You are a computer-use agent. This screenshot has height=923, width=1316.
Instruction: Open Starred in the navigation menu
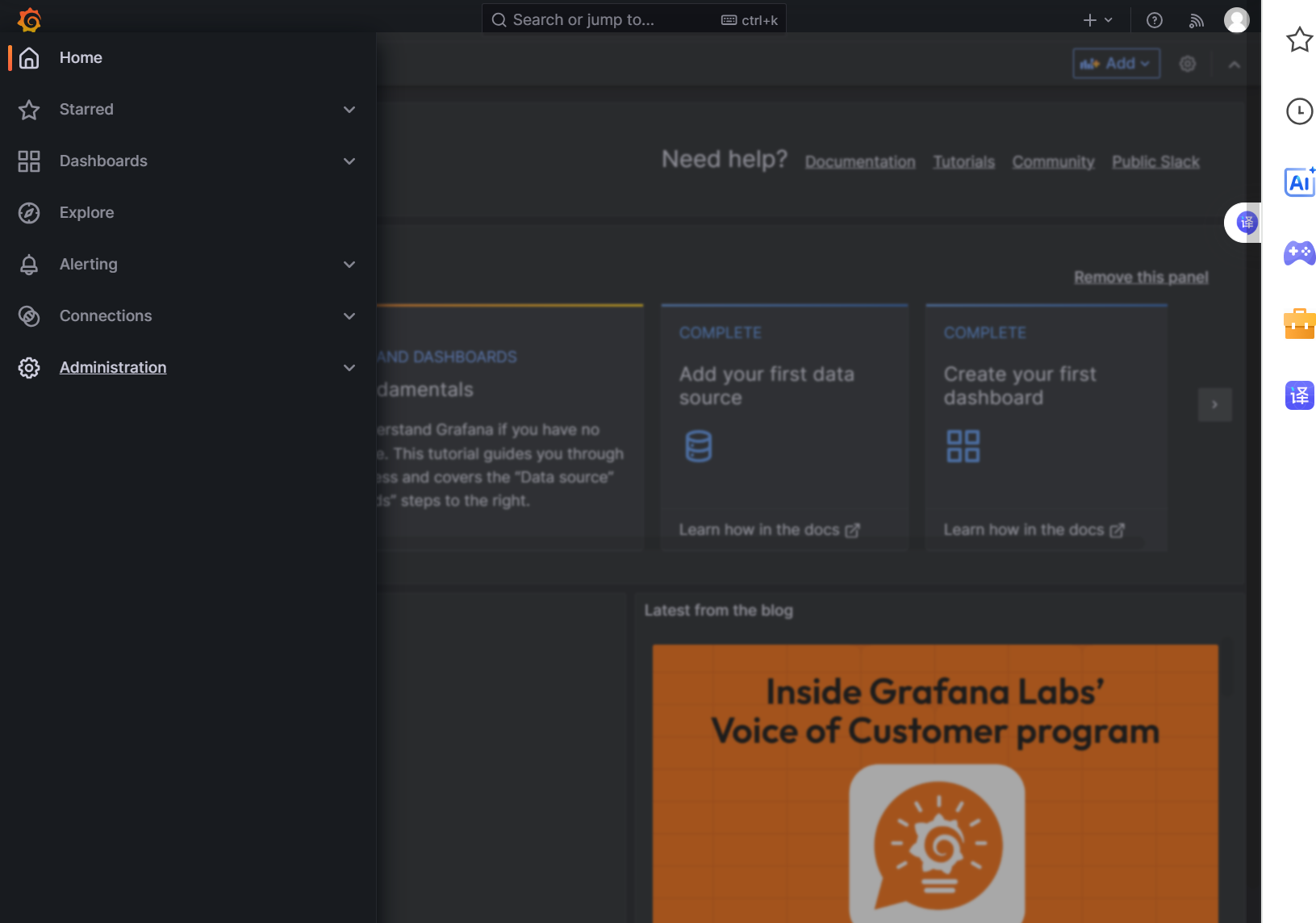tap(86, 110)
